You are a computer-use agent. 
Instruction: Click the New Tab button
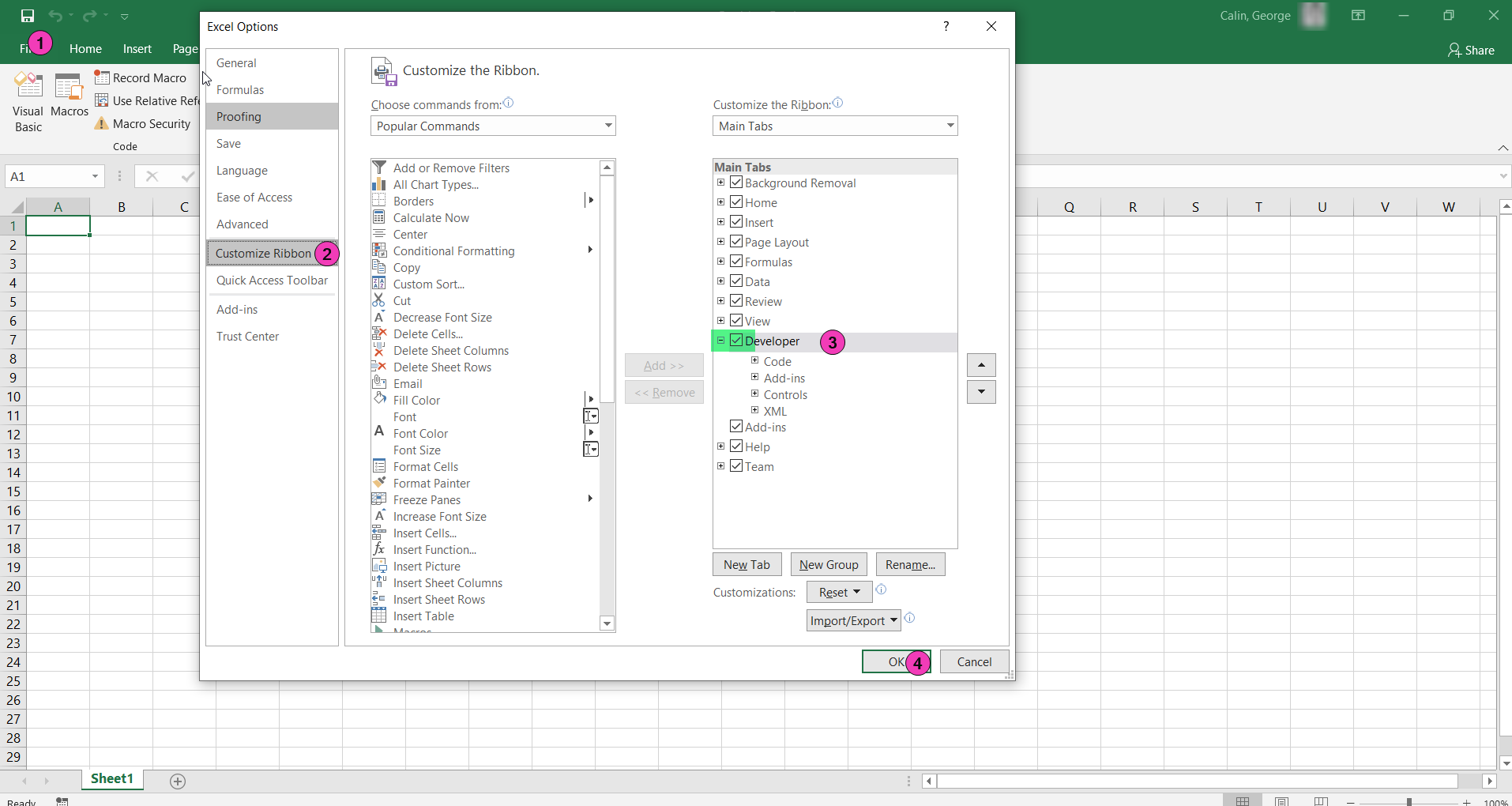point(747,564)
